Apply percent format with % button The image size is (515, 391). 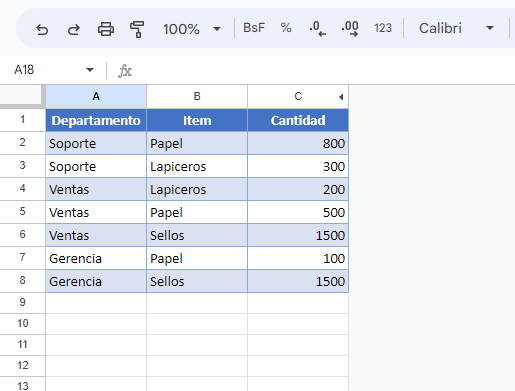coord(286,28)
